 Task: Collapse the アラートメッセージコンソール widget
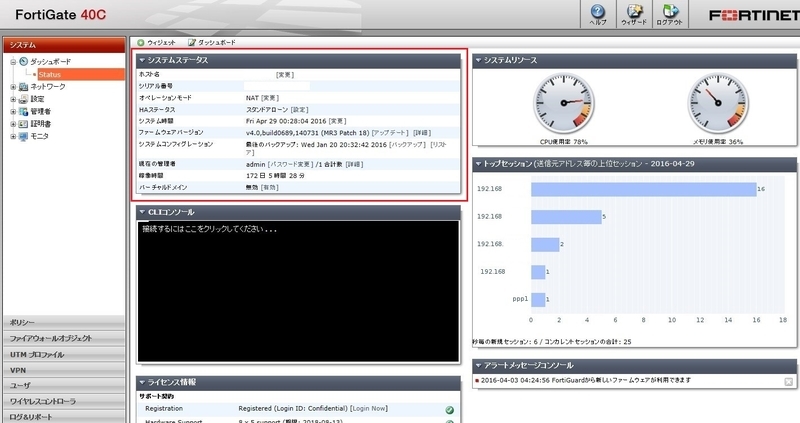click(x=479, y=365)
